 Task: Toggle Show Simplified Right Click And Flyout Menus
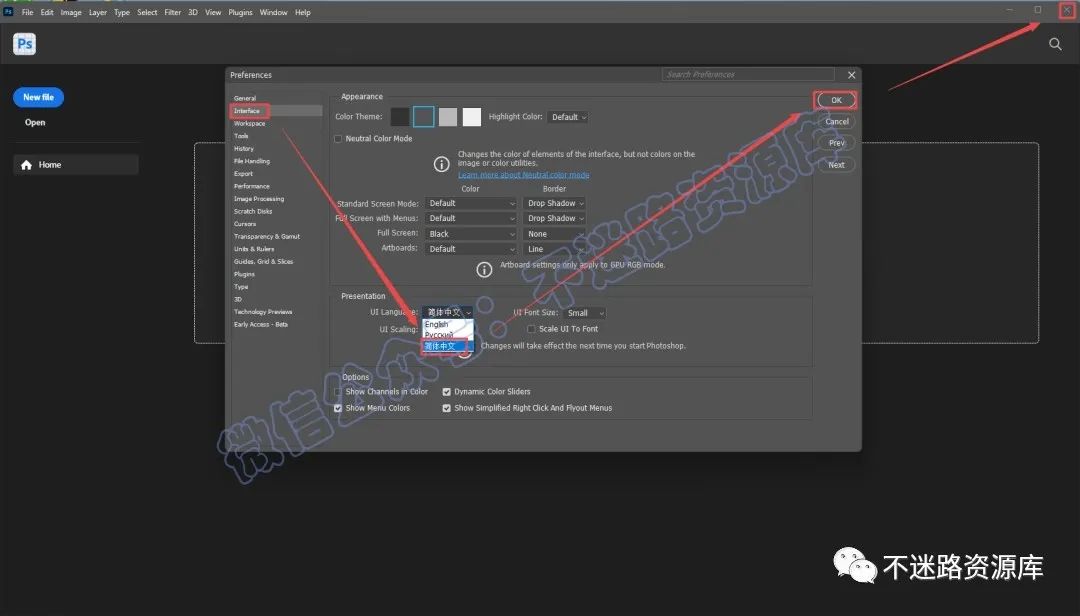pos(446,408)
